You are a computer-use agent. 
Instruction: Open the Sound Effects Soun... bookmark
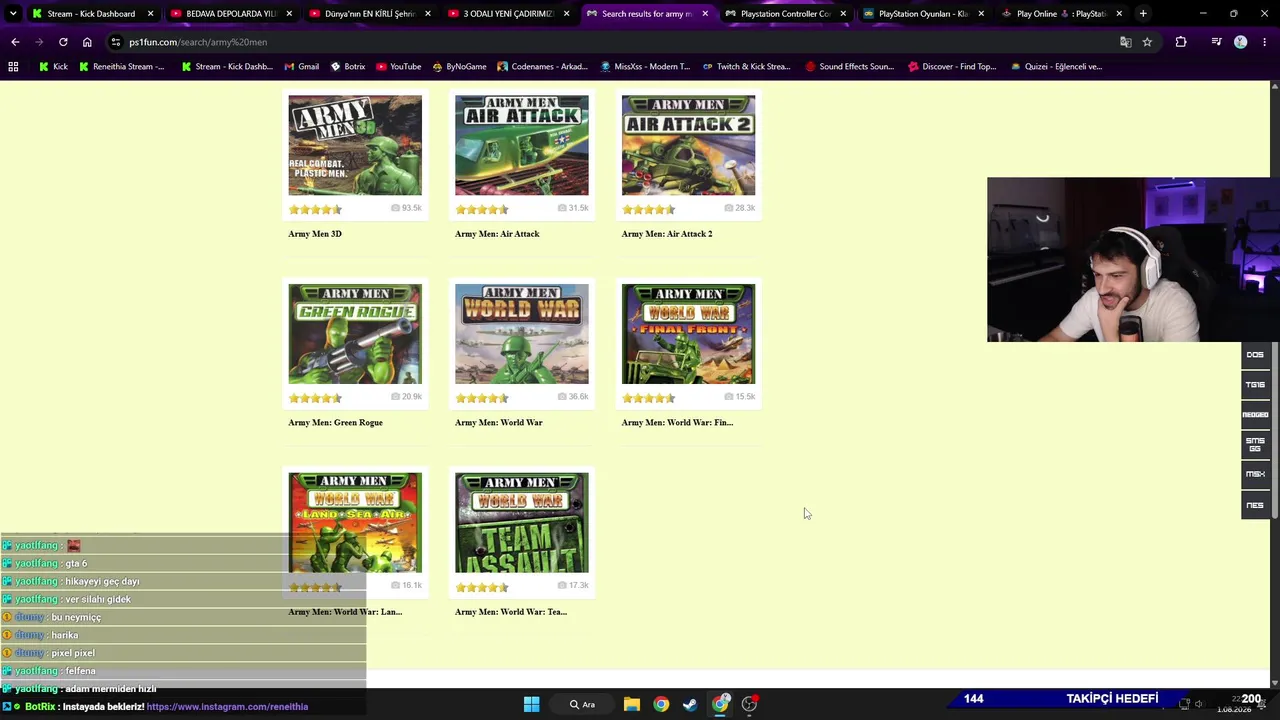849,67
